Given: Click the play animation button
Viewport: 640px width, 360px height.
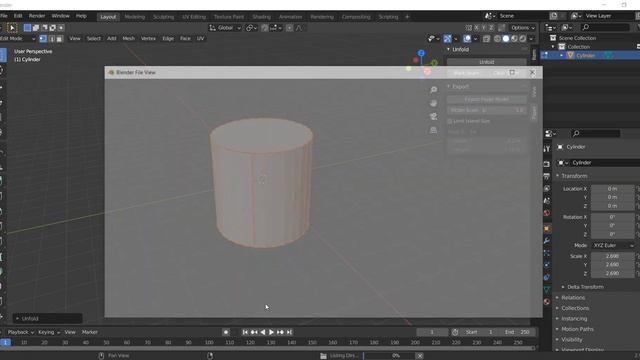Looking at the screenshot, I should coord(271,332).
